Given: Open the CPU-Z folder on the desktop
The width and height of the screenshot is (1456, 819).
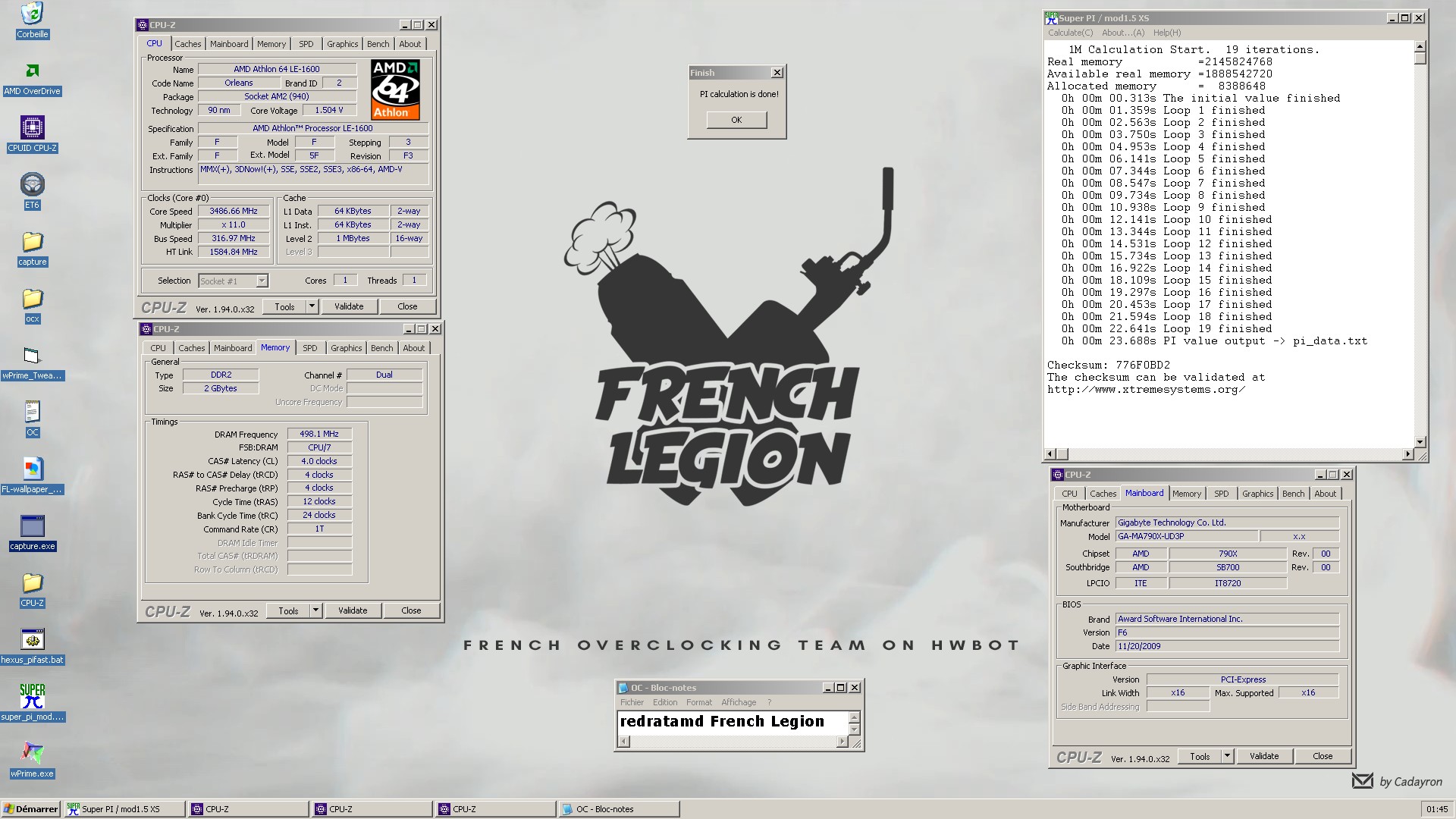Looking at the screenshot, I should [x=32, y=582].
